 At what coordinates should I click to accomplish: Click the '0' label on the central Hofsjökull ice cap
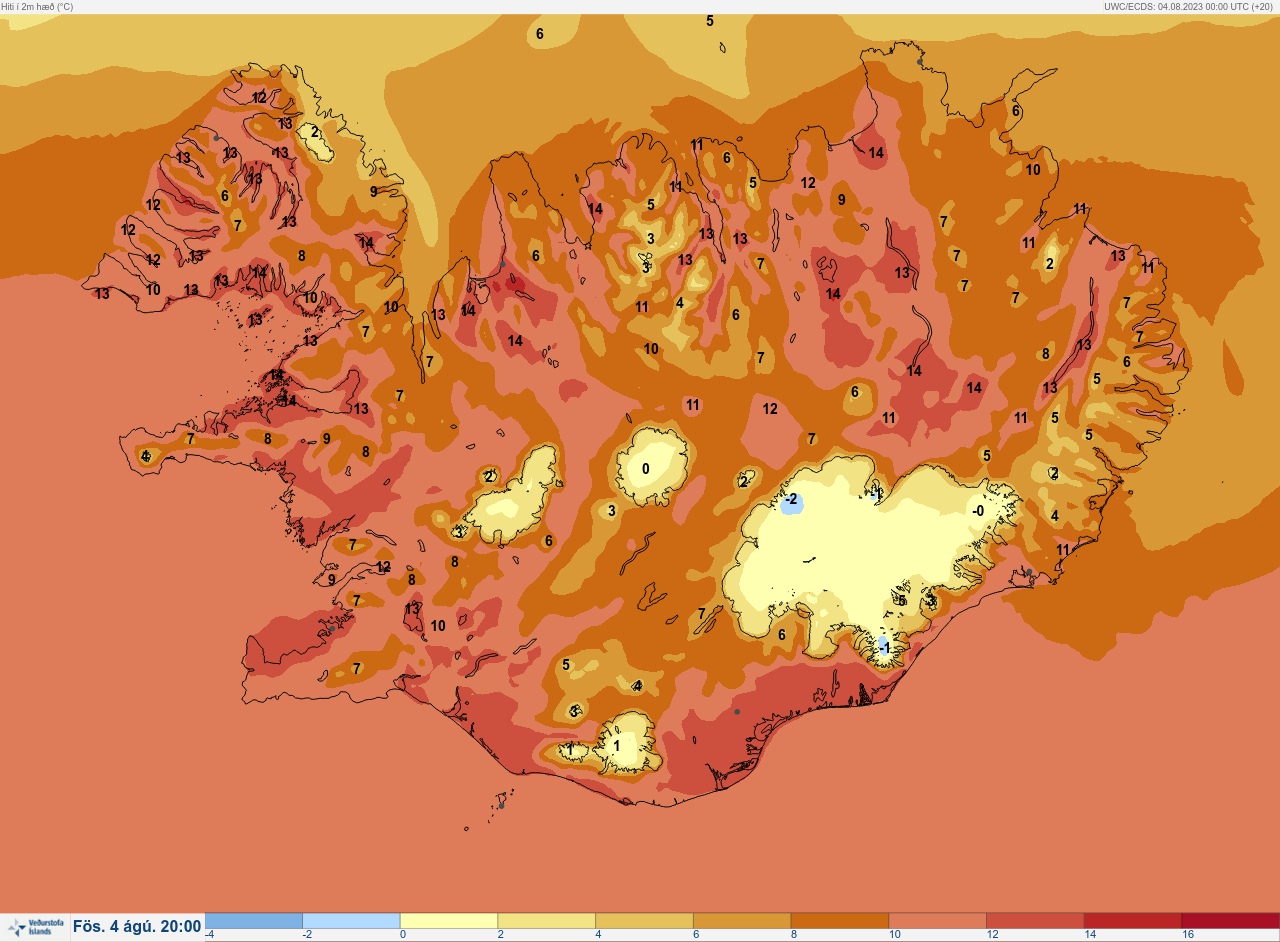(645, 468)
